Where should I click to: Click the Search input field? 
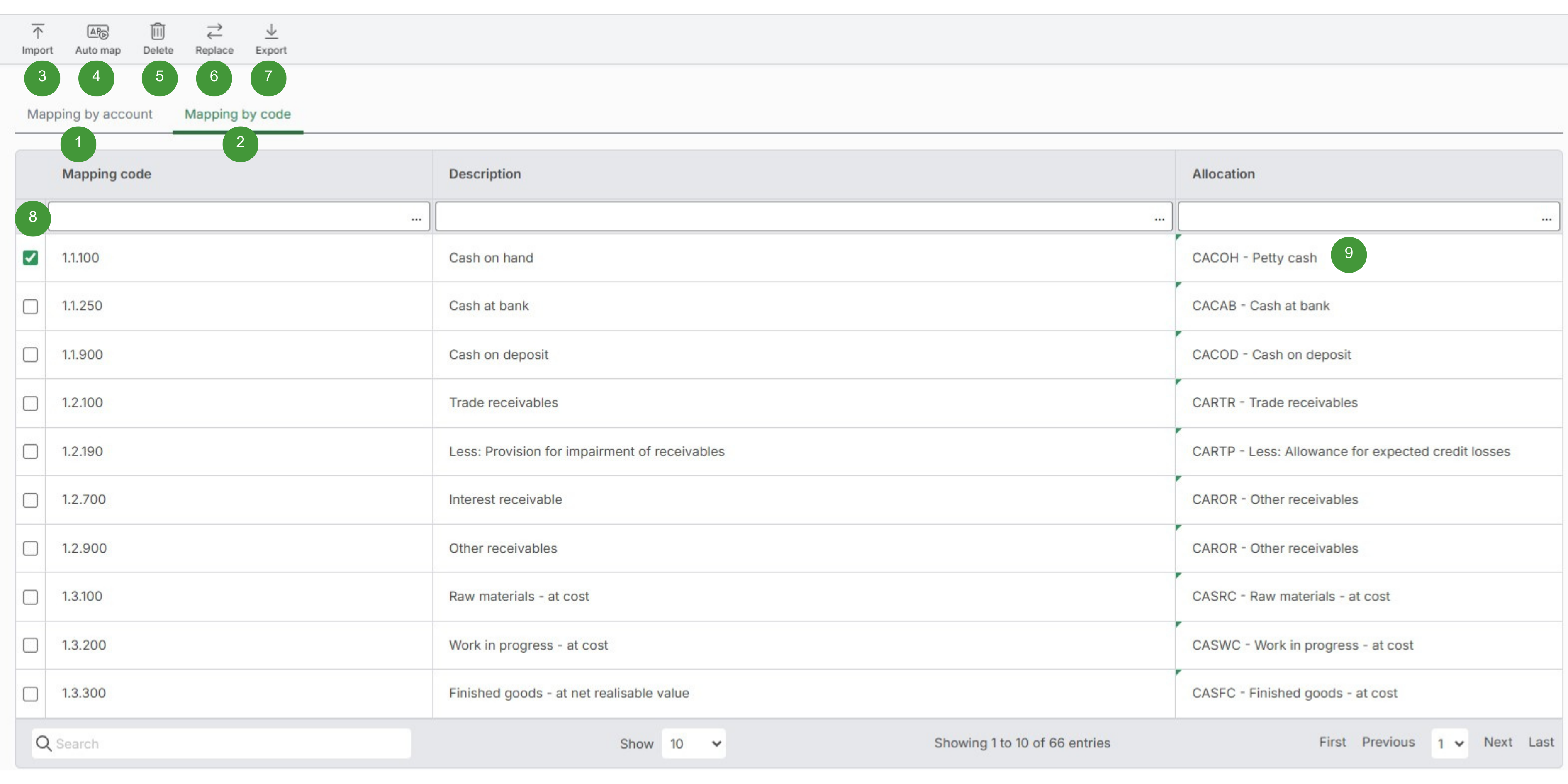coord(231,743)
